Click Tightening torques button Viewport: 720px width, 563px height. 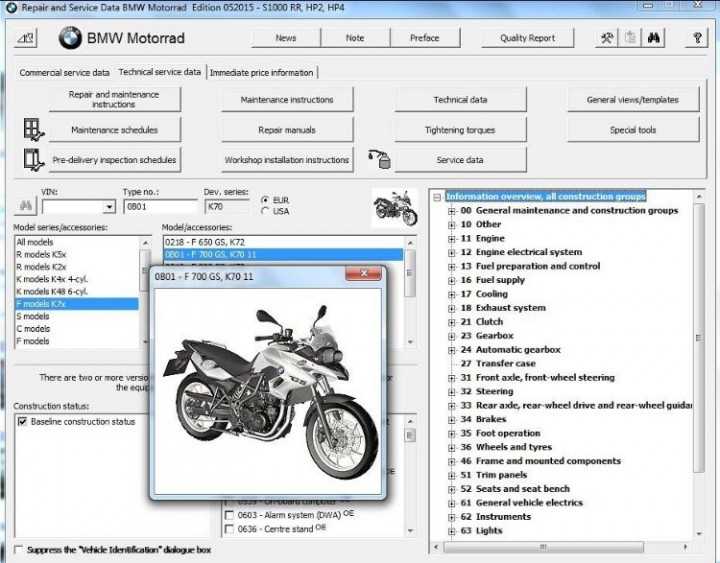click(x=460, y=130)
